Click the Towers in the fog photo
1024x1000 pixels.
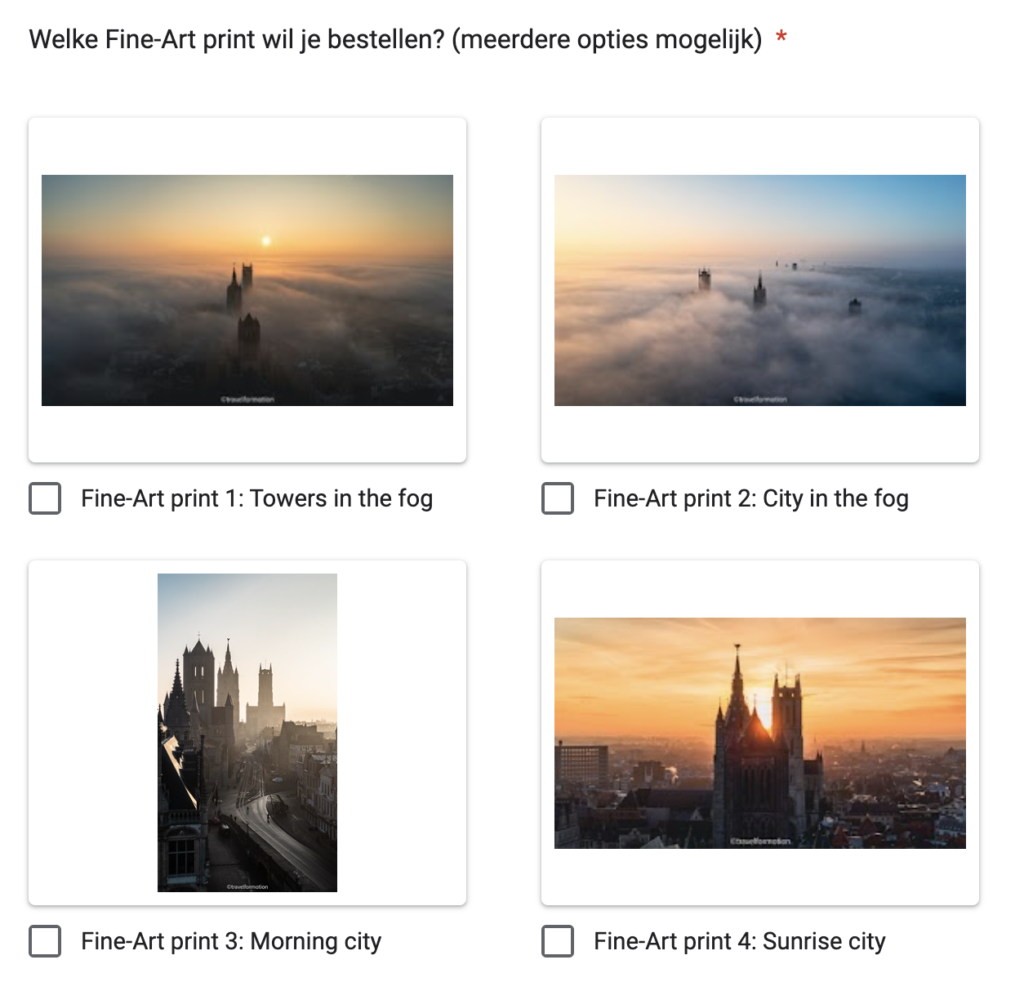[247, 290]
